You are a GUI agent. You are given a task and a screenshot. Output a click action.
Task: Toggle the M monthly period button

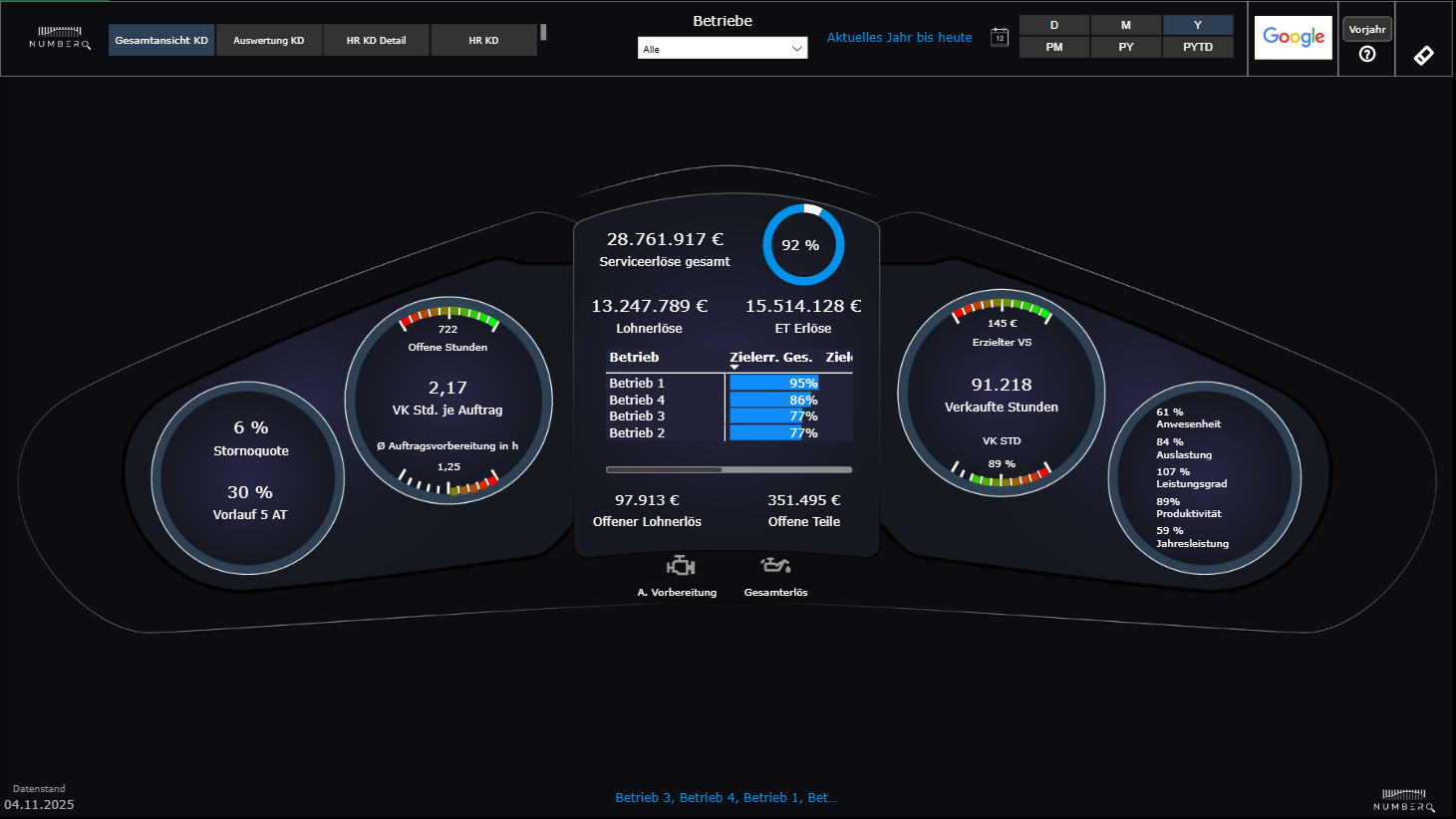[x=1125, y=25]
